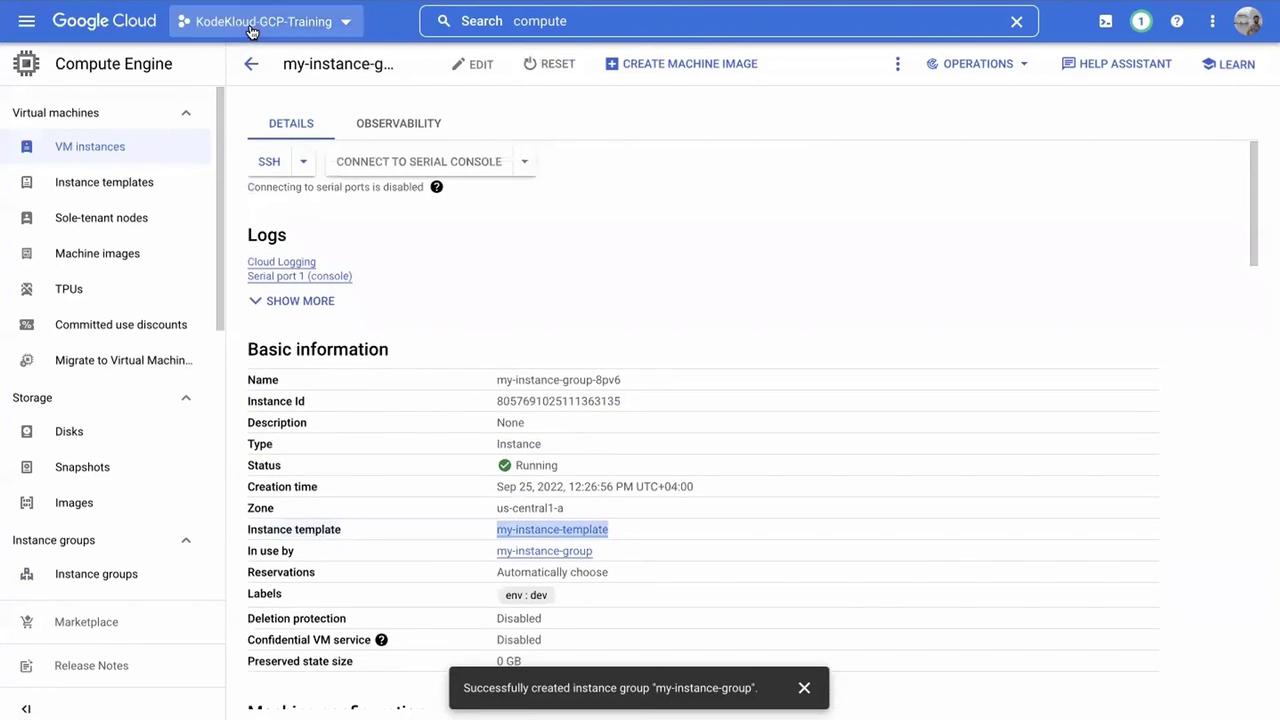Collapse the sidebar navigation panel

point(26,709)
